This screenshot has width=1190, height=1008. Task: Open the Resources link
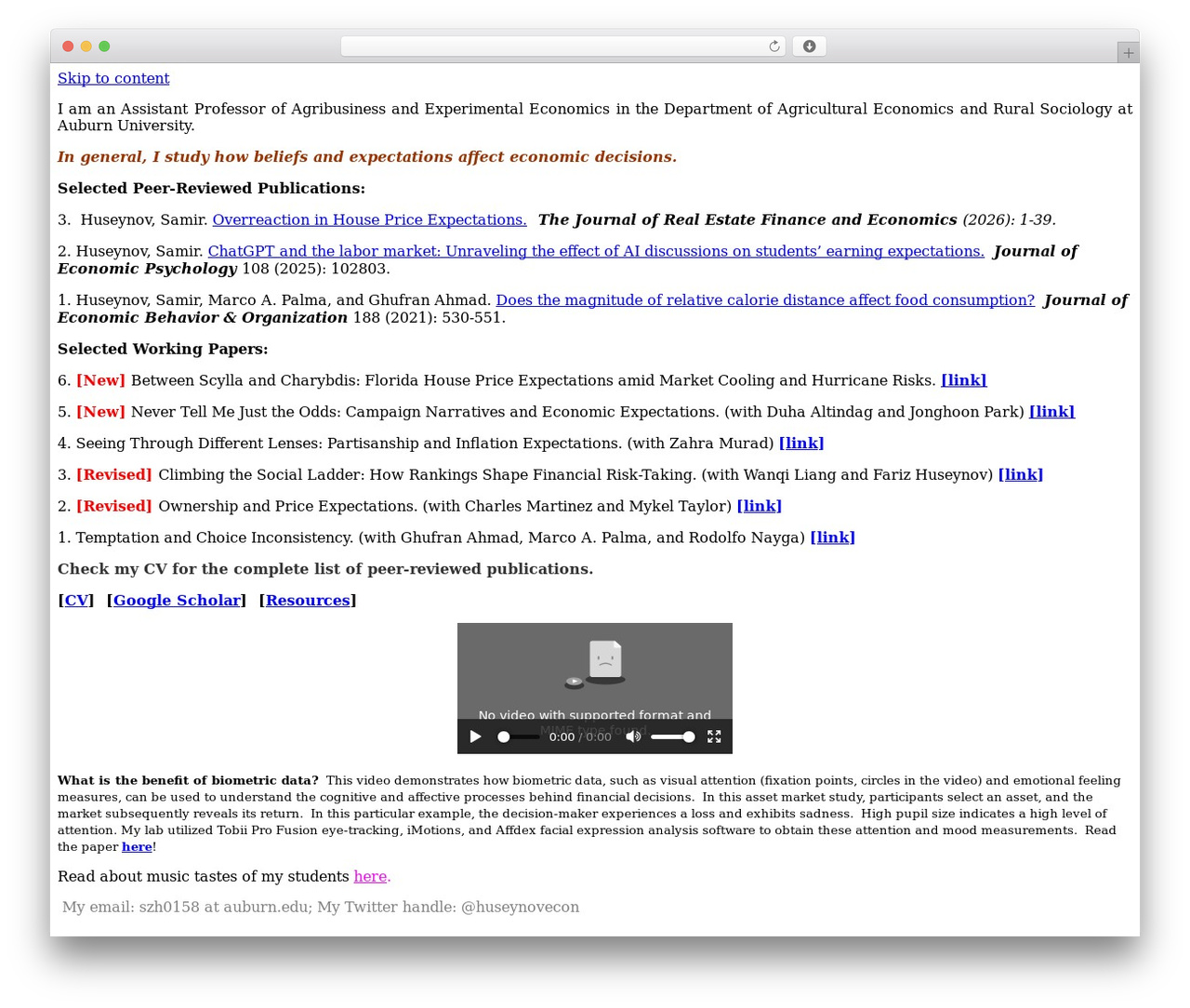click(308, 601)
